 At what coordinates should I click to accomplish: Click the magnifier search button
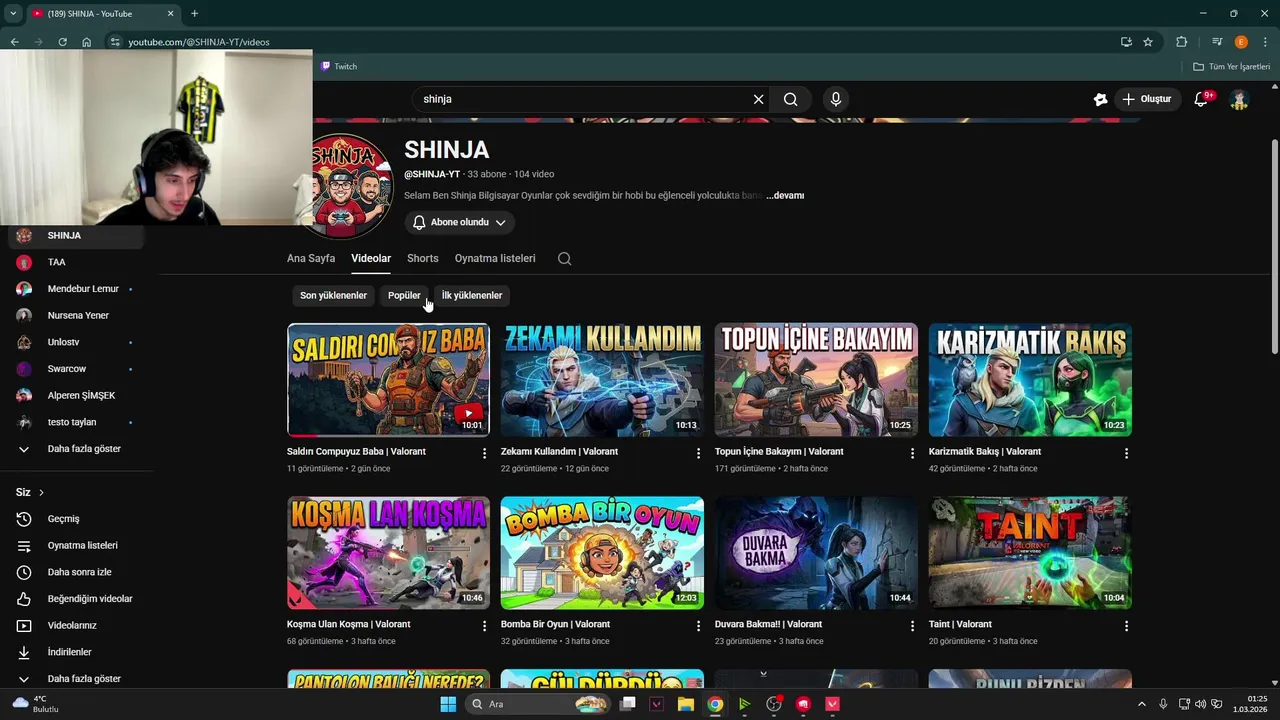pos(790,99)
